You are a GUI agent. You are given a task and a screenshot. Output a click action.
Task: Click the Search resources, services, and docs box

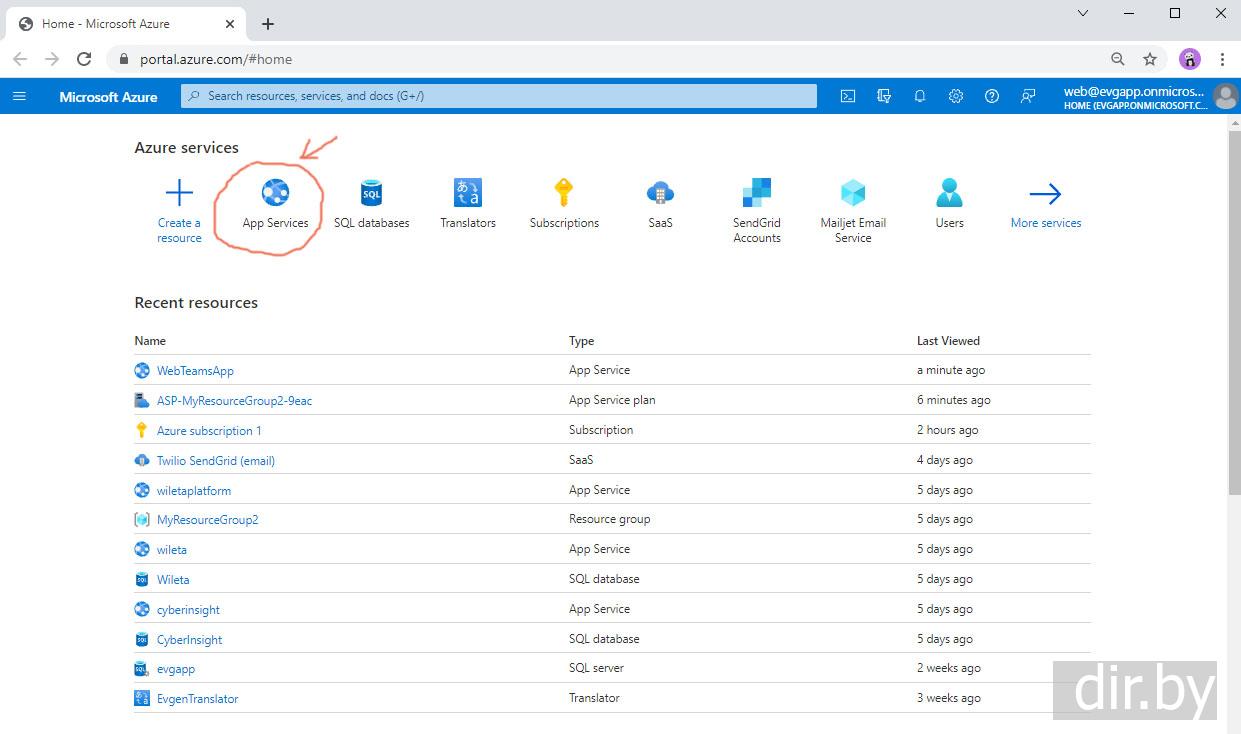point(499,96)
